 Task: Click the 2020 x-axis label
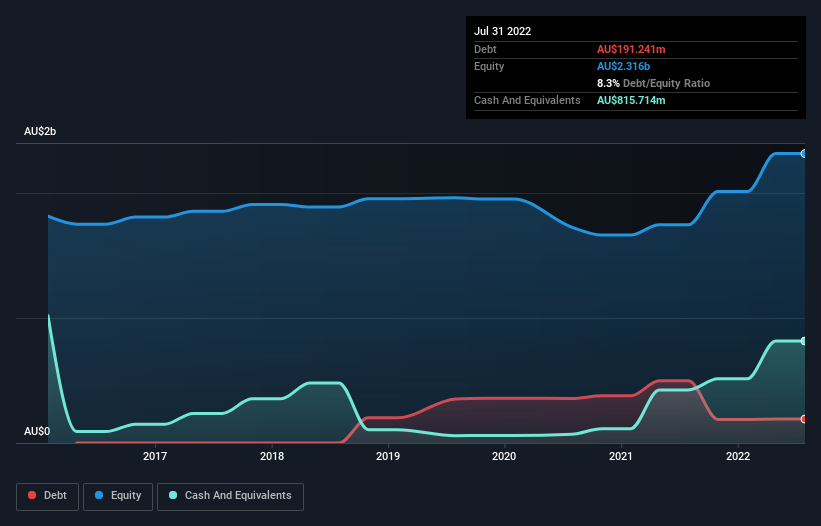(504, 456)
